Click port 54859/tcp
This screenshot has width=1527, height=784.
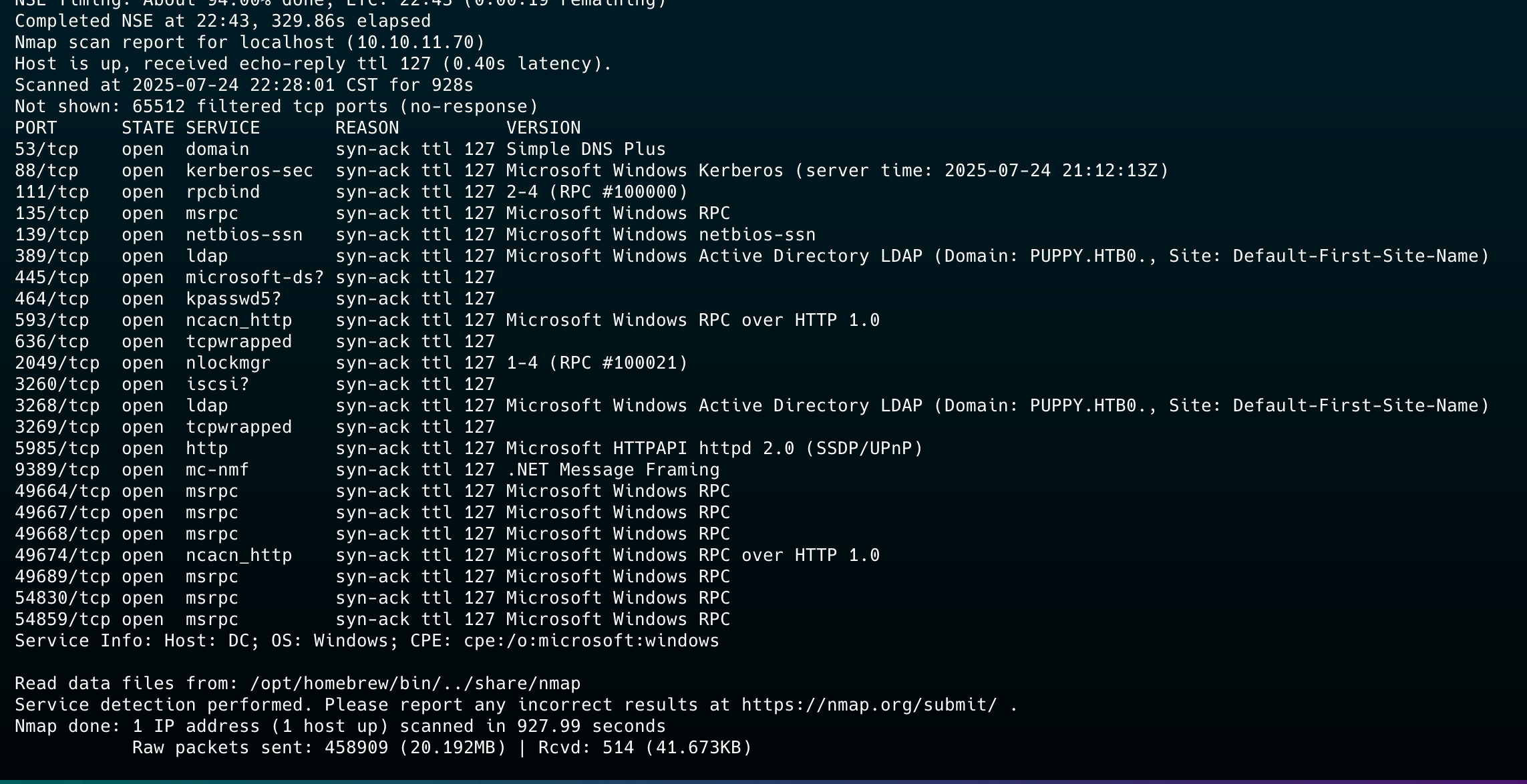pos(63,620)
